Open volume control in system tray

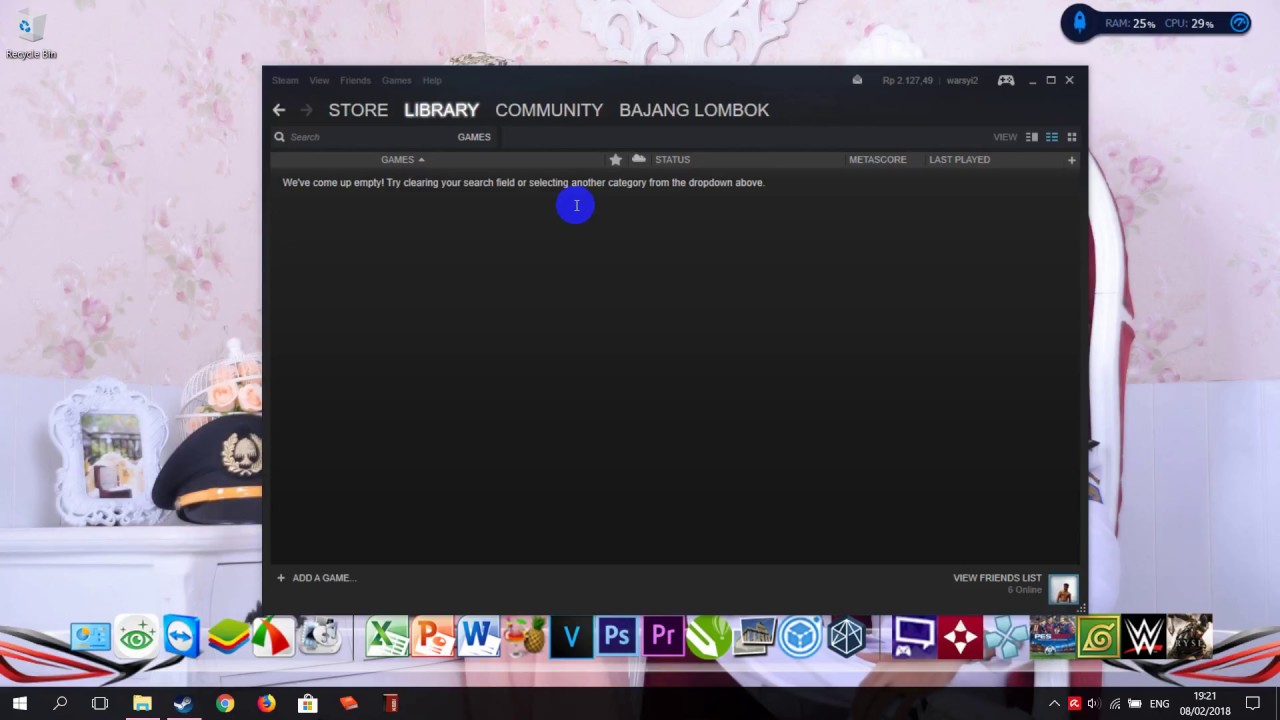point(1093,704)
